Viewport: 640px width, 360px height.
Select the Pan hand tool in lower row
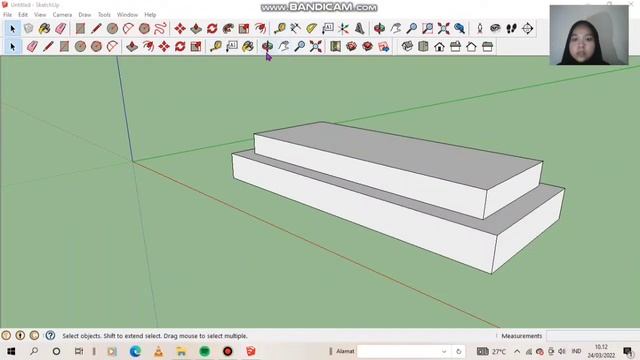284,46
